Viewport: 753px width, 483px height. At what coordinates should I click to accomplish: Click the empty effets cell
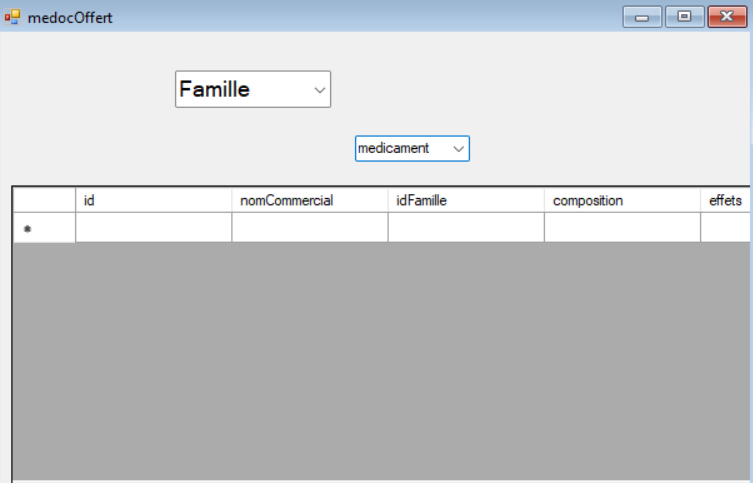[725, 228]
